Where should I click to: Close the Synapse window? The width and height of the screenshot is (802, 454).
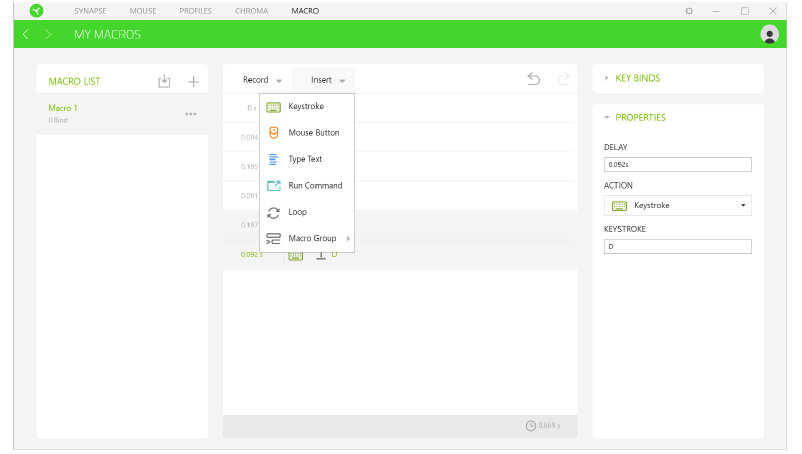(773, 11)
